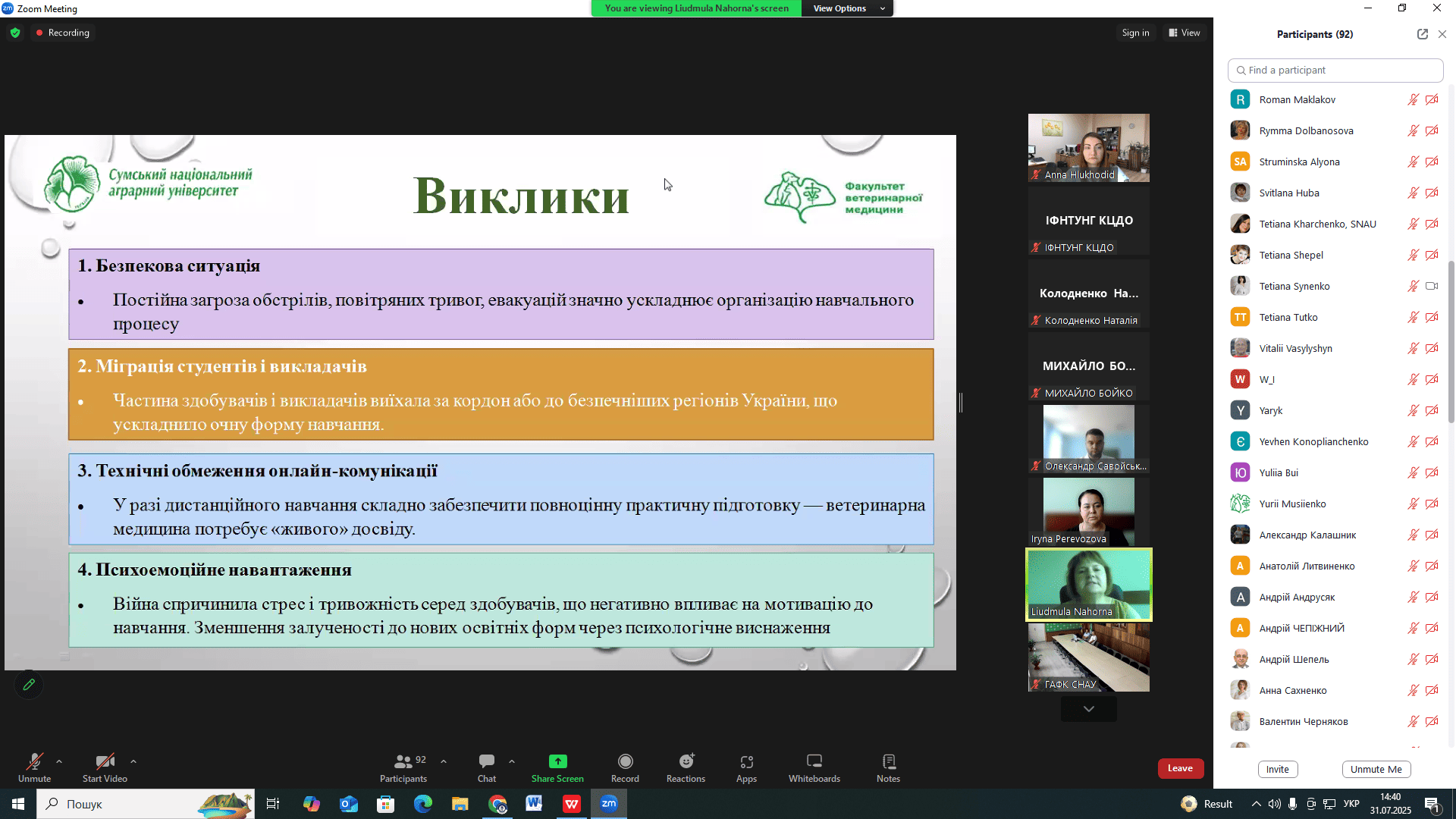Open File Explorer from the taskbar
The height and width of the screenshot is (819, 1456).
coord(460,804)
